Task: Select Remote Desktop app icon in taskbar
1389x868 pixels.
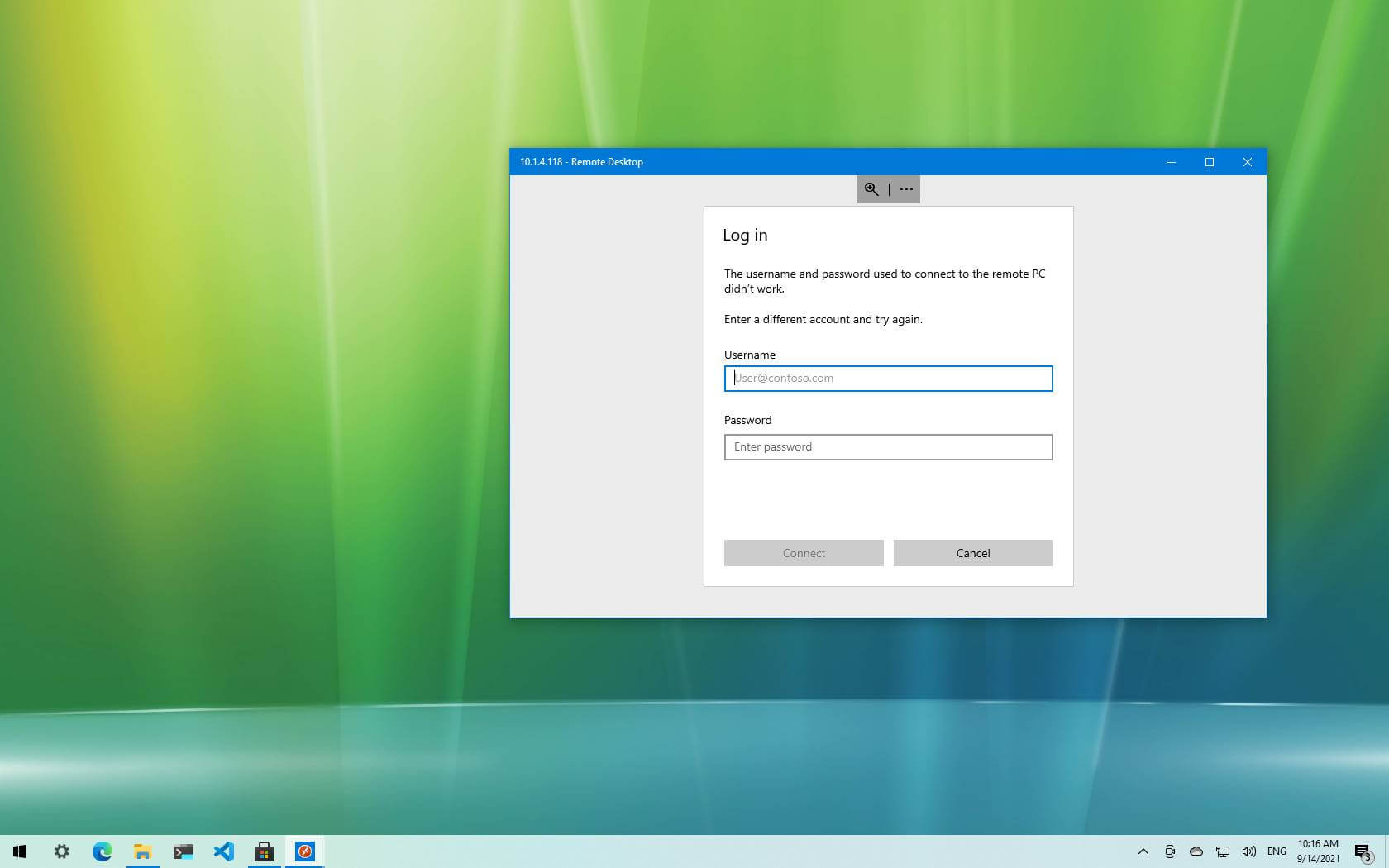Action: (x=305, y=851)
